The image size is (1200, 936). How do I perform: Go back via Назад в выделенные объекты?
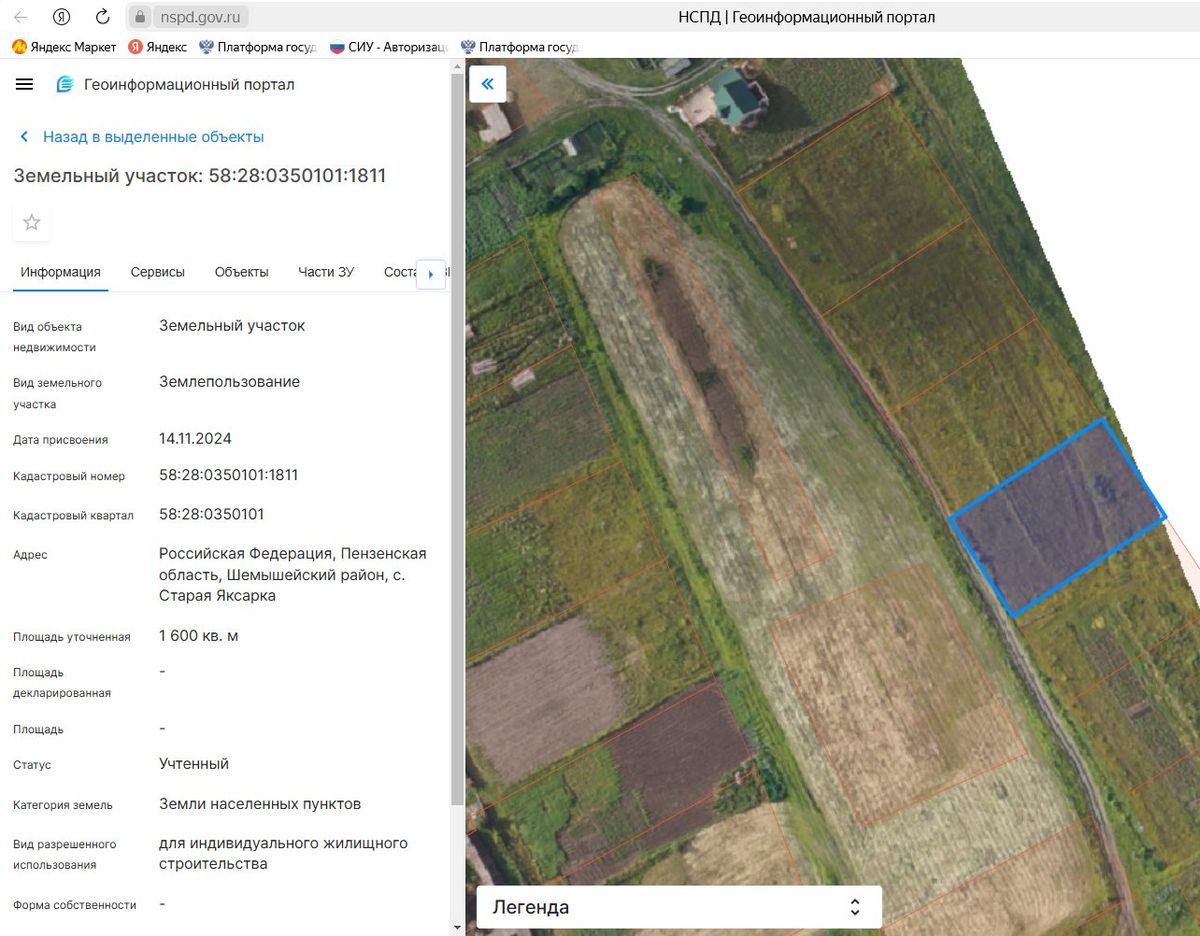[143, 137]
